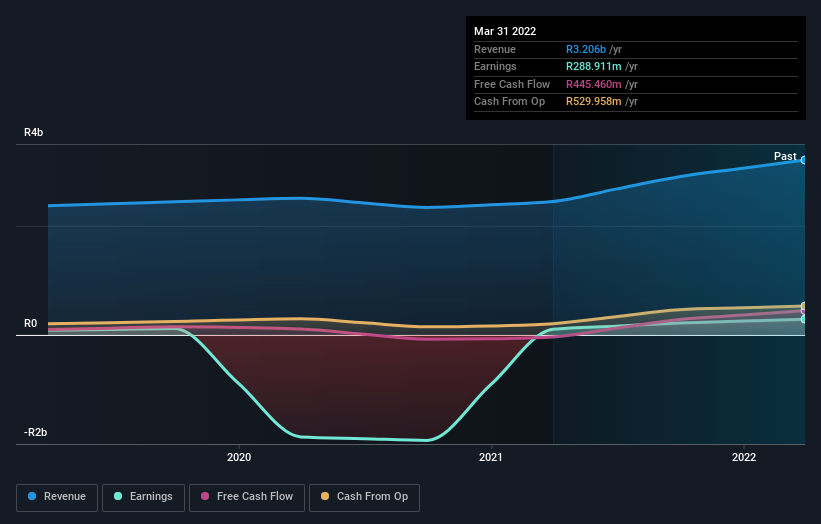
Task: Select the Revenue endpoint marker on chart
Action: [x=804, y=160]
